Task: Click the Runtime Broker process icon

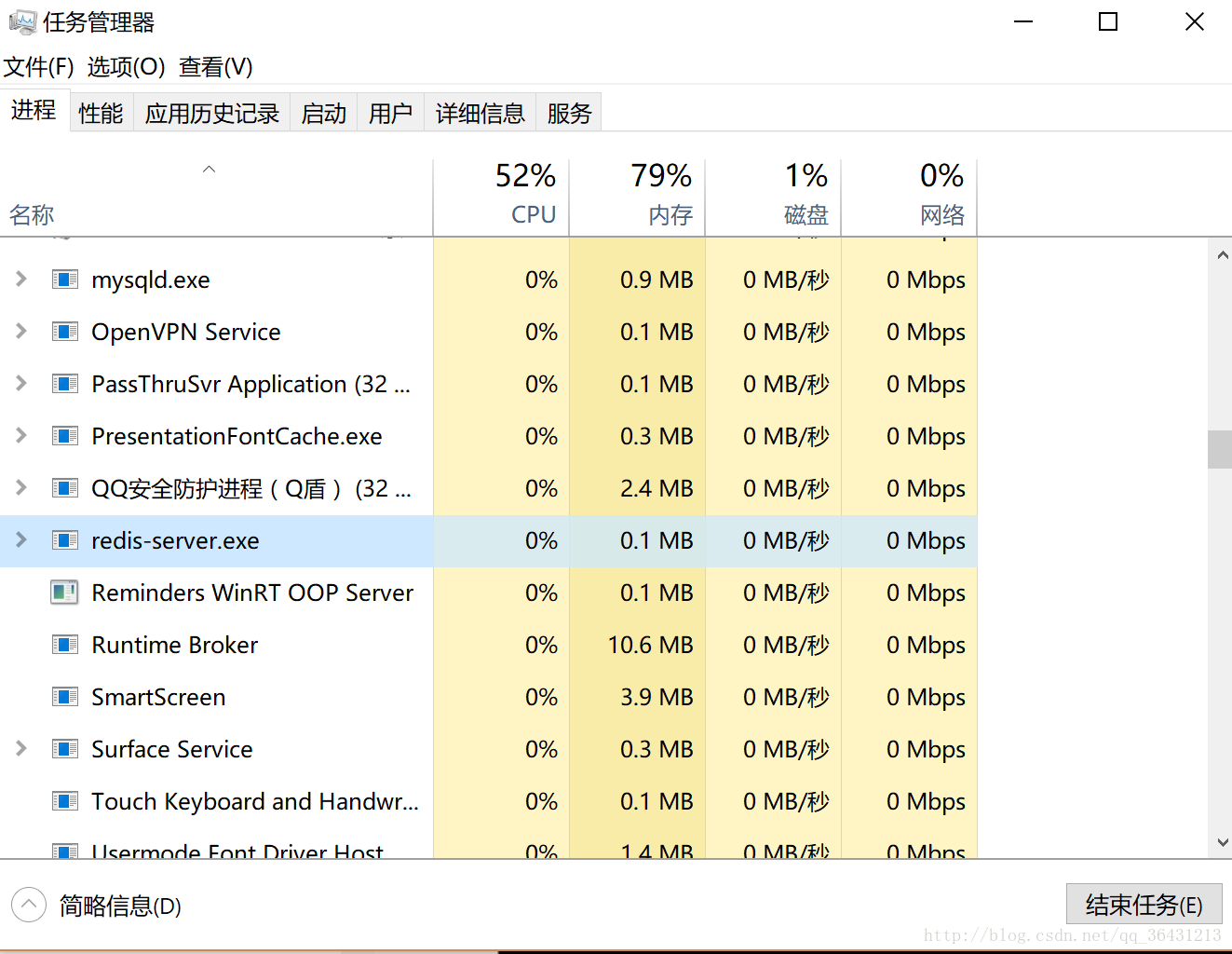Action: point(64,645)
